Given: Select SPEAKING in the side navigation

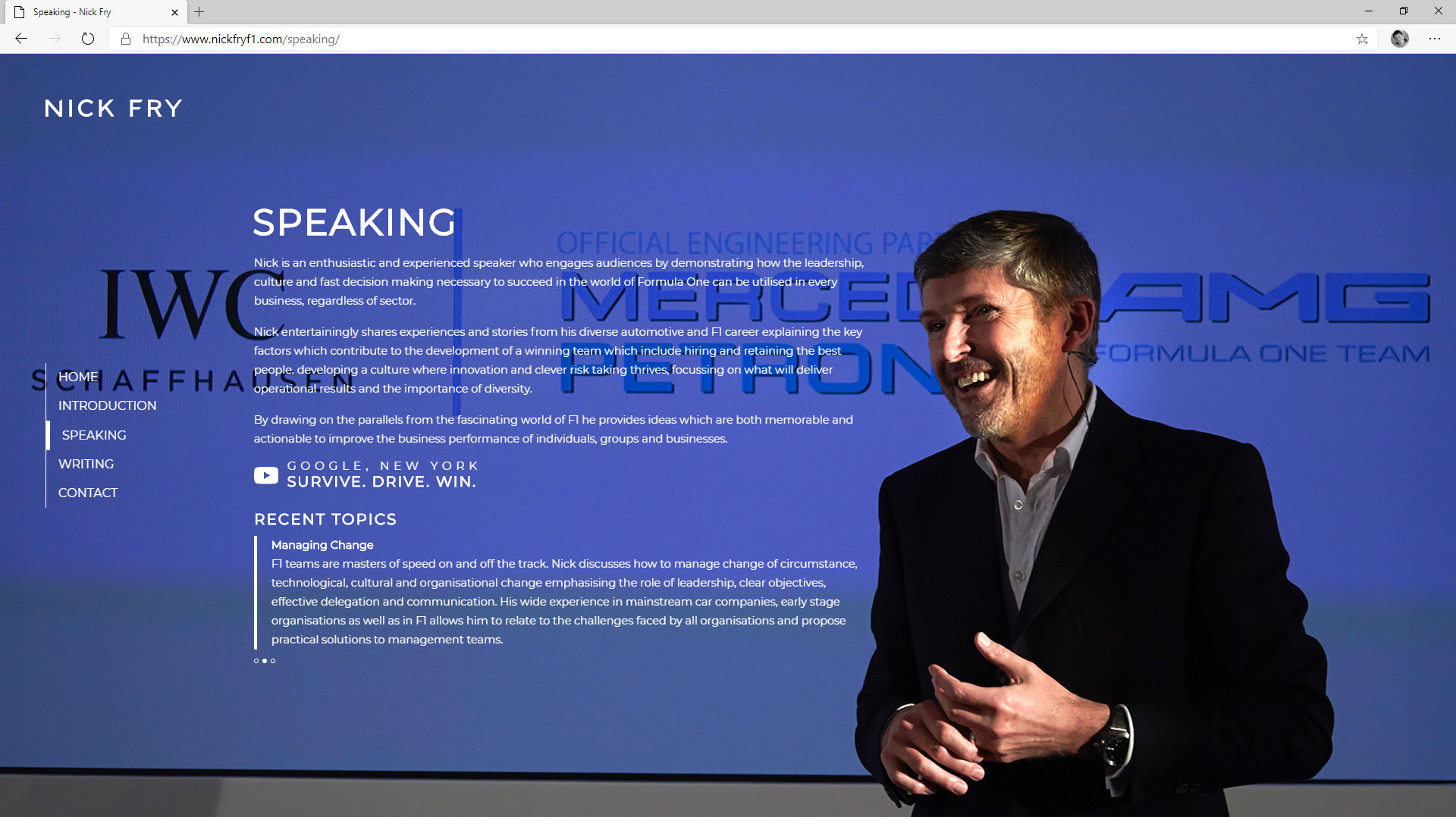Looking at the screenshot, I should (x=94, y=435).
